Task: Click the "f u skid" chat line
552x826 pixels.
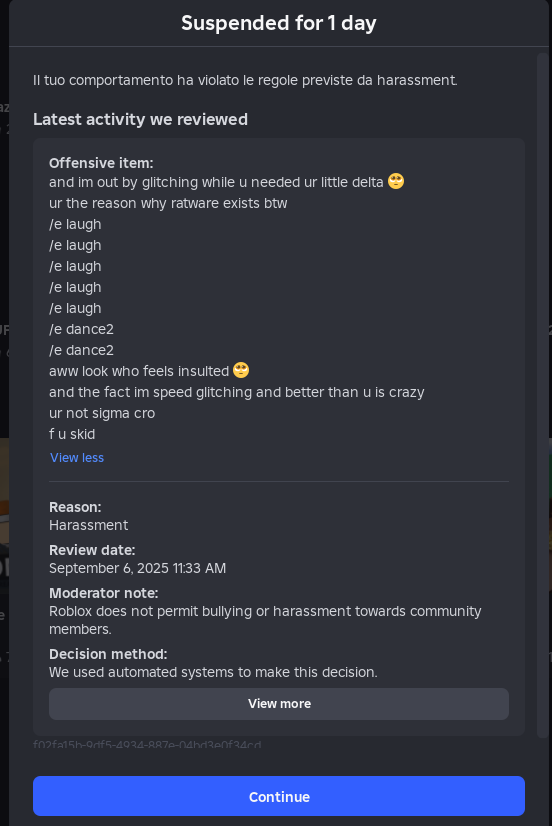Action: 72,434
